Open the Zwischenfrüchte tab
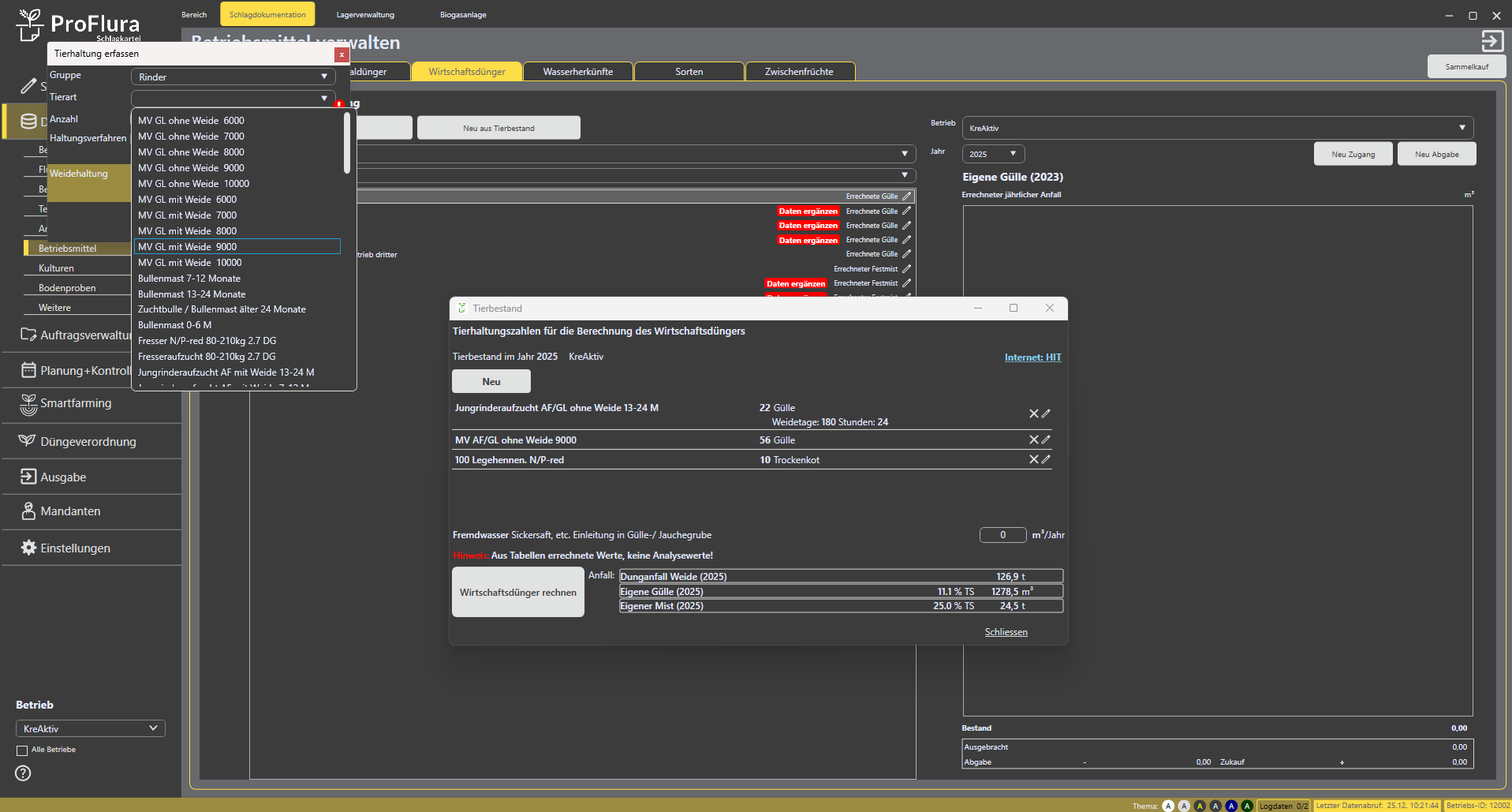Image resolution: width=1512 pixels, height=812 pixels. 798,72
